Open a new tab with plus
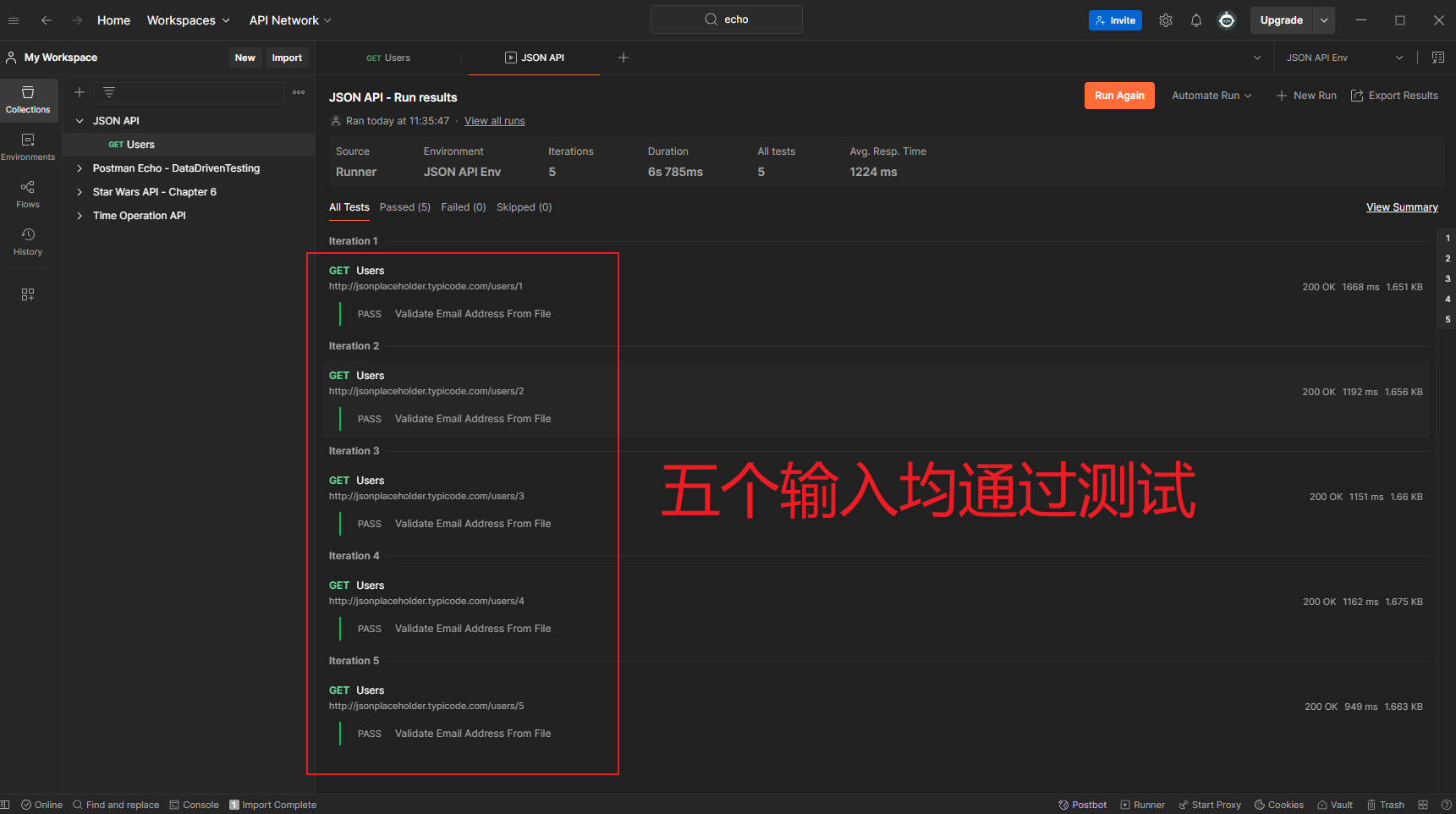The height and width of the screenshot is (814, 1456). pyautogui.click(x=624, y=58)
